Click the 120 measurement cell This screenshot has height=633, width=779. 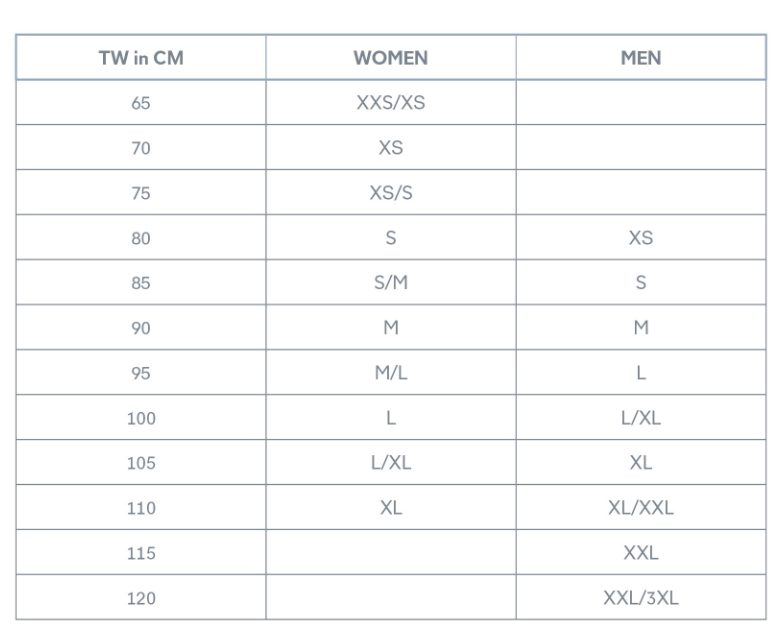(141, 598)
